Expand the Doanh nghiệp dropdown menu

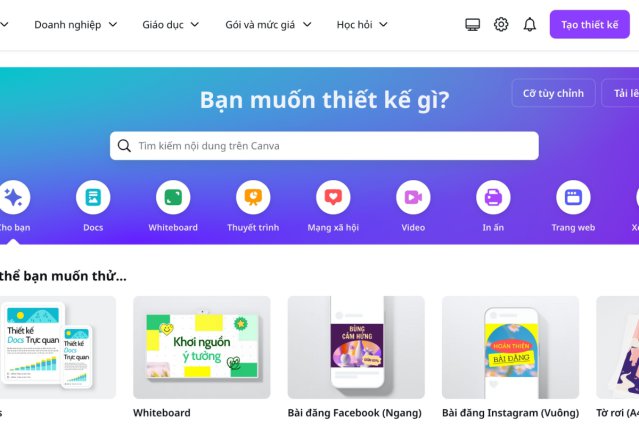click(76, 24)
